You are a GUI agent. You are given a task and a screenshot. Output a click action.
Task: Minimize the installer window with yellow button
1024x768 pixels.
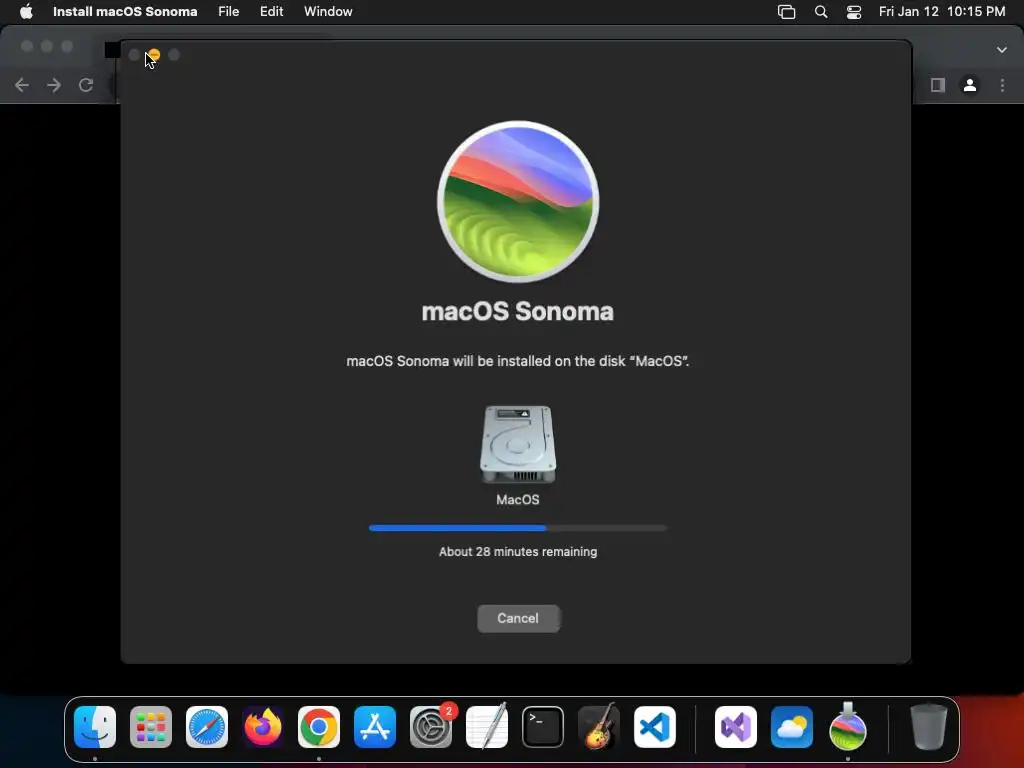pos(154,55)
